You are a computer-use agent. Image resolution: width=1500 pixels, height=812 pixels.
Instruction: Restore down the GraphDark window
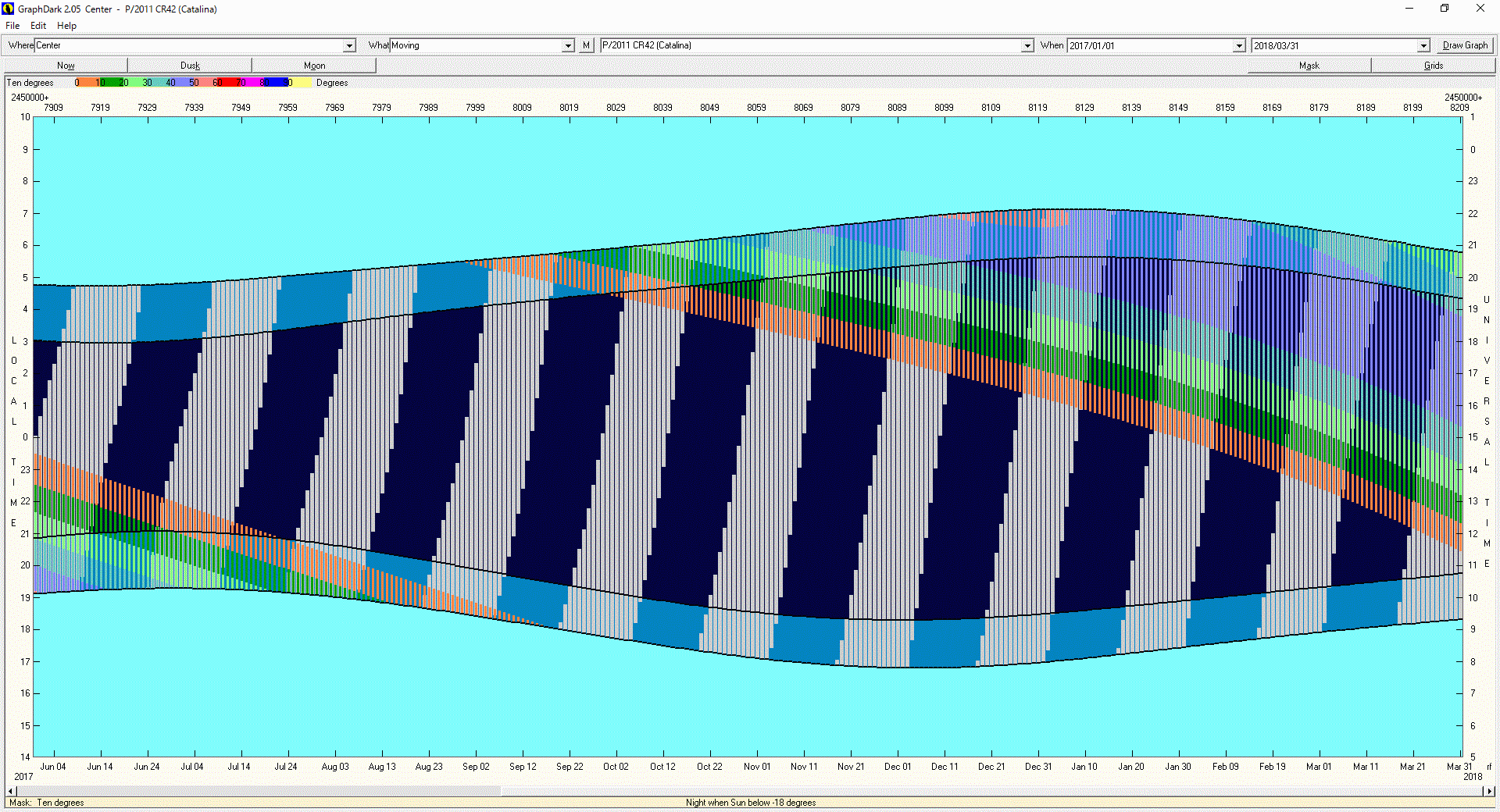click(1445, 9)
